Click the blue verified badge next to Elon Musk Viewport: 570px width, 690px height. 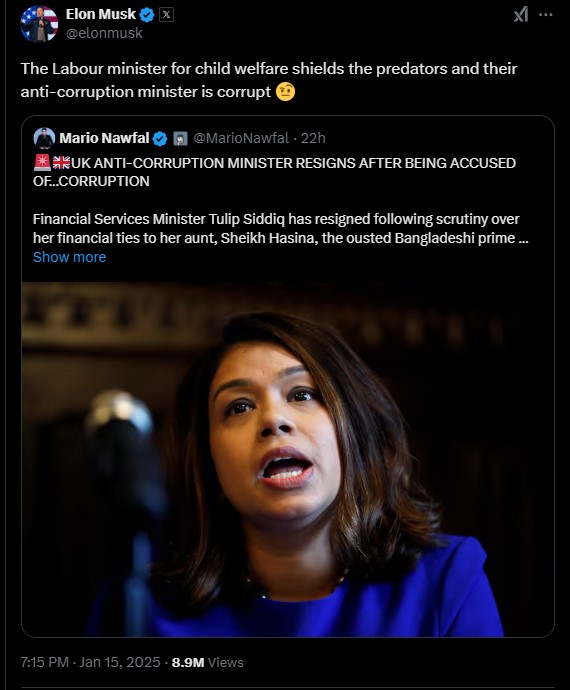point(147,15)
